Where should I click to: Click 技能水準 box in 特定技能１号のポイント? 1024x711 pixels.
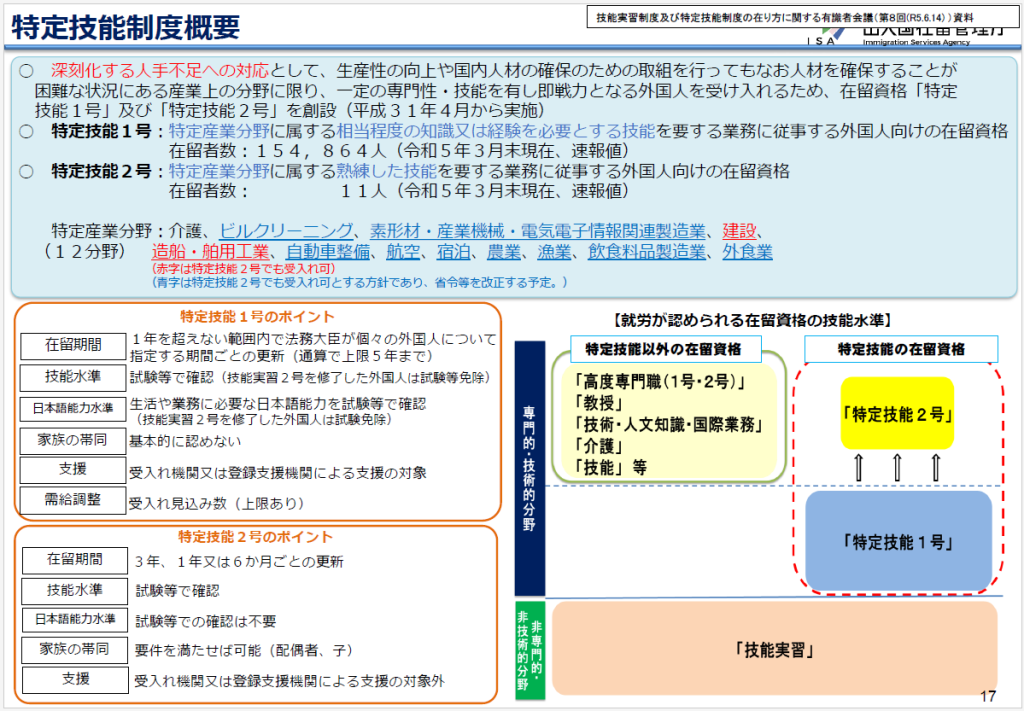click(73, 377)
